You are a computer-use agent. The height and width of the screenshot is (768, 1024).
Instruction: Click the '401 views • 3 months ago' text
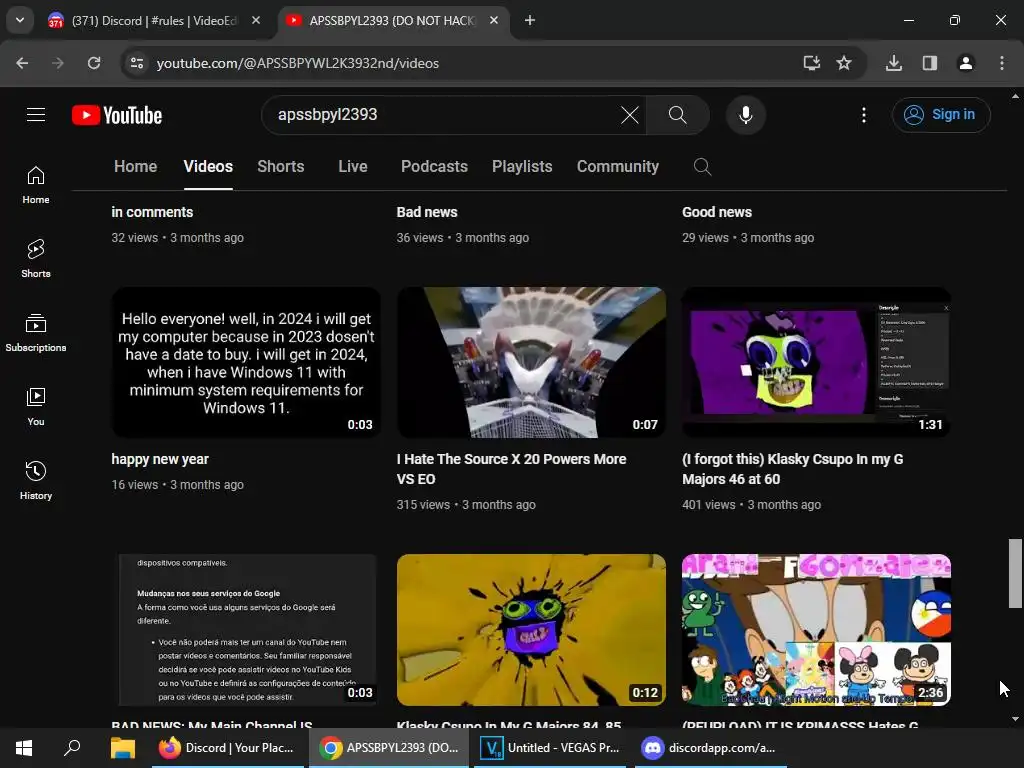tap(751, 505)
